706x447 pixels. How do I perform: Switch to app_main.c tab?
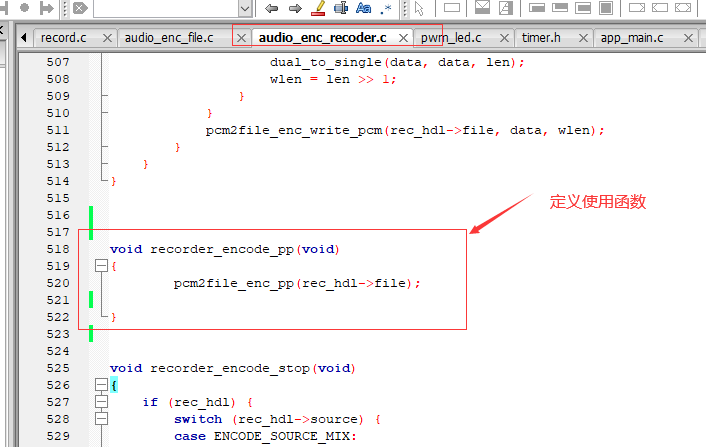pyautogui.click(x=632, y=38)
